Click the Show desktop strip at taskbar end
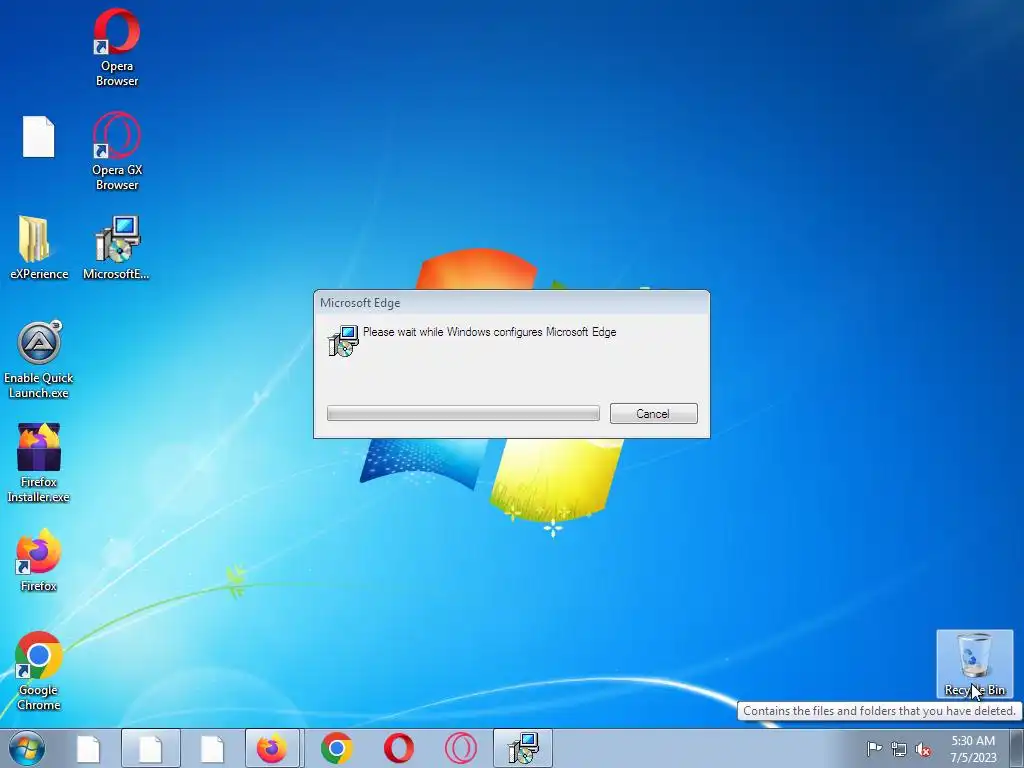The image size is (1024, 768). (x=1017, y=748)
